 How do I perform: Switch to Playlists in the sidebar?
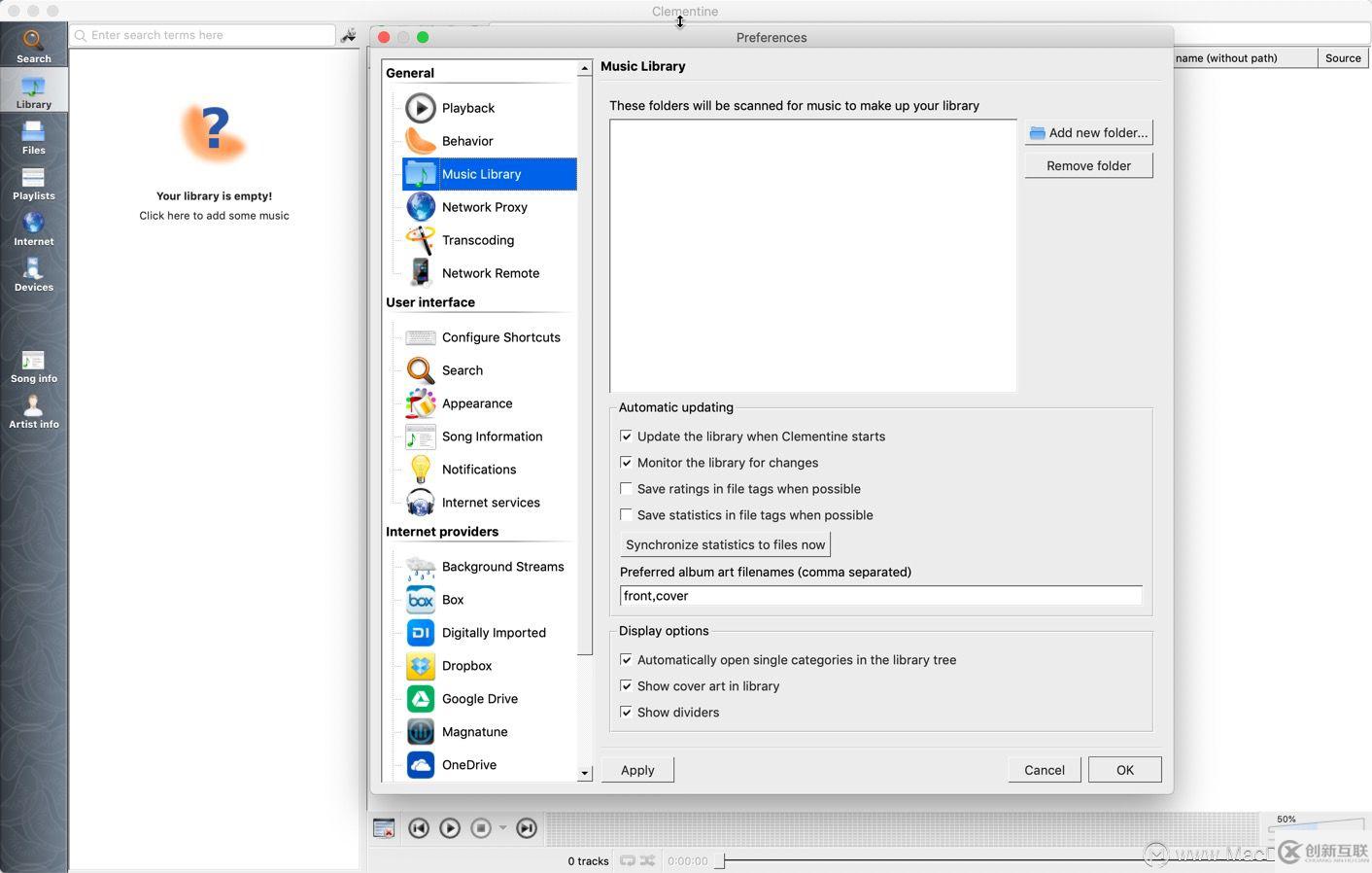33,183
